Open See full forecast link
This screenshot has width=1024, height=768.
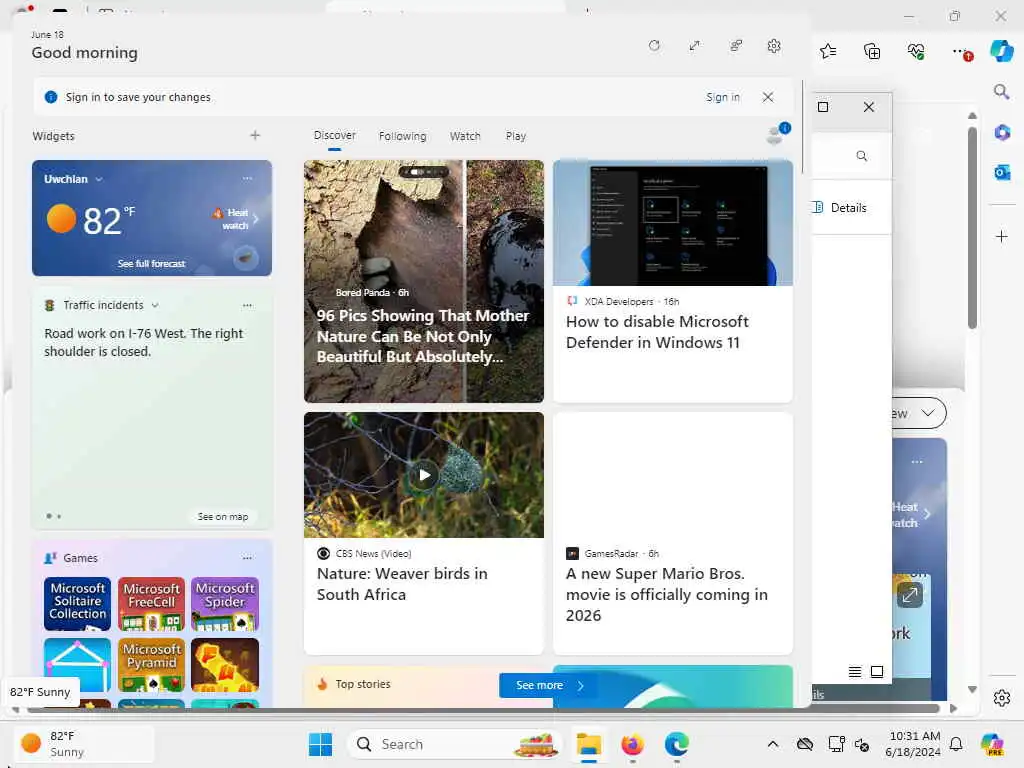click(x=152, y=263)
